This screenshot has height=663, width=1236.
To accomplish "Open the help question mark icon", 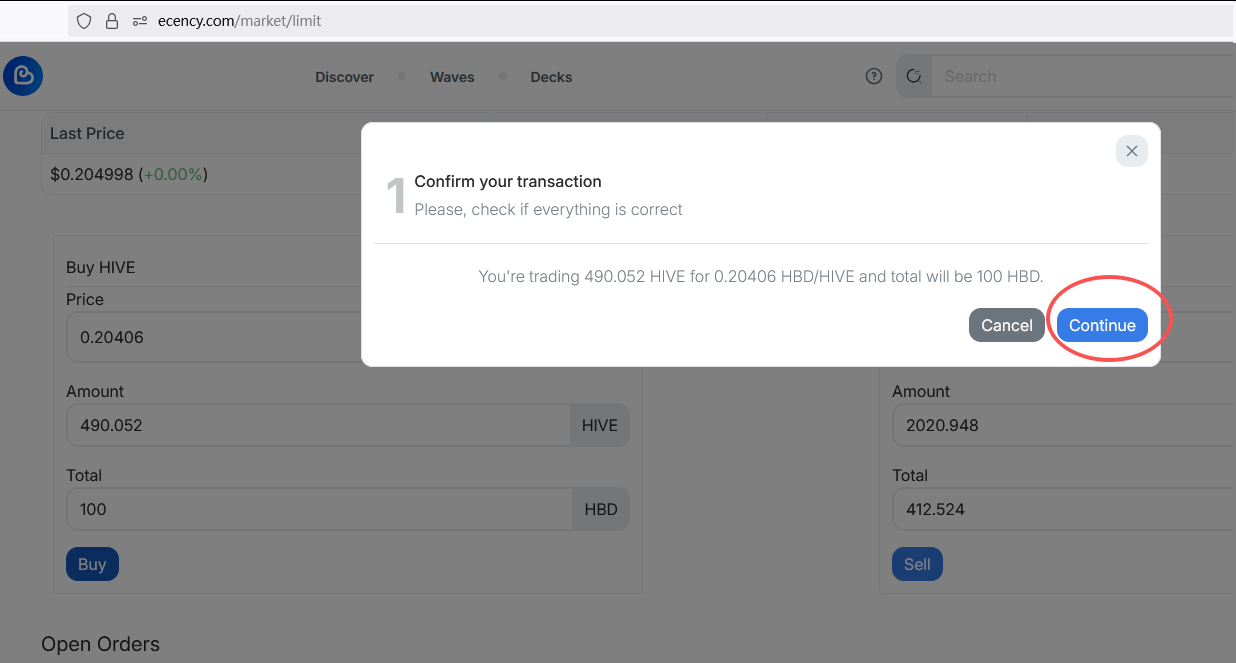I will pyautogui.click(x=874, y=76).
